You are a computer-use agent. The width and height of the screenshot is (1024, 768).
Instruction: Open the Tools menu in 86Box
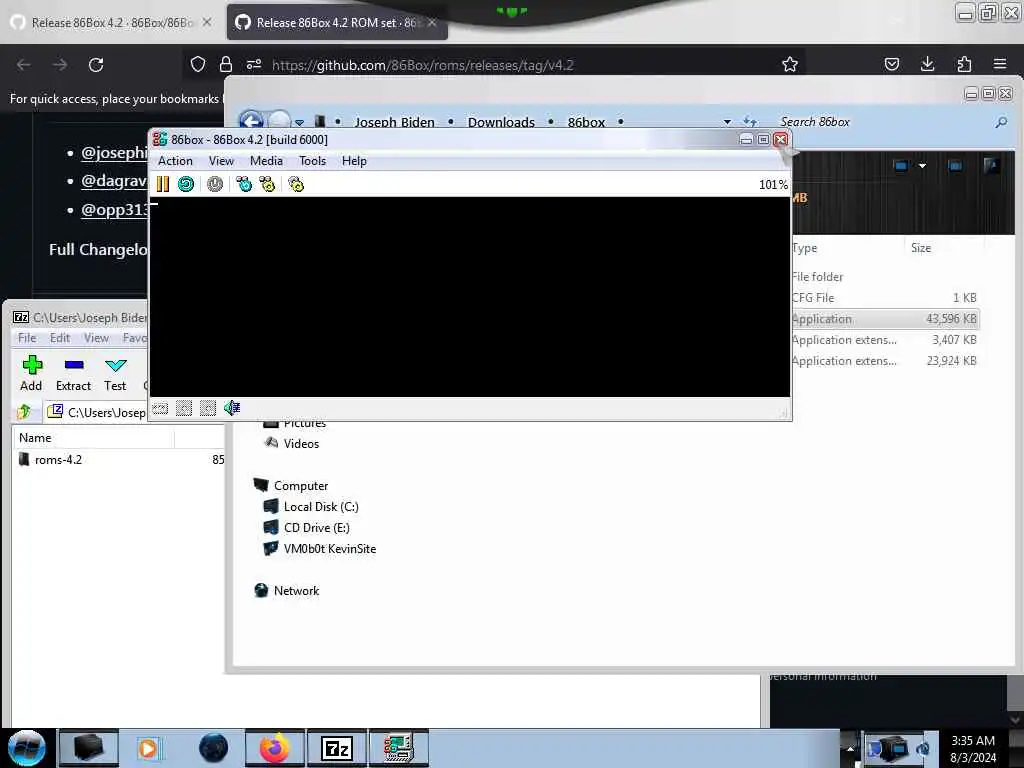pos(312,161)
